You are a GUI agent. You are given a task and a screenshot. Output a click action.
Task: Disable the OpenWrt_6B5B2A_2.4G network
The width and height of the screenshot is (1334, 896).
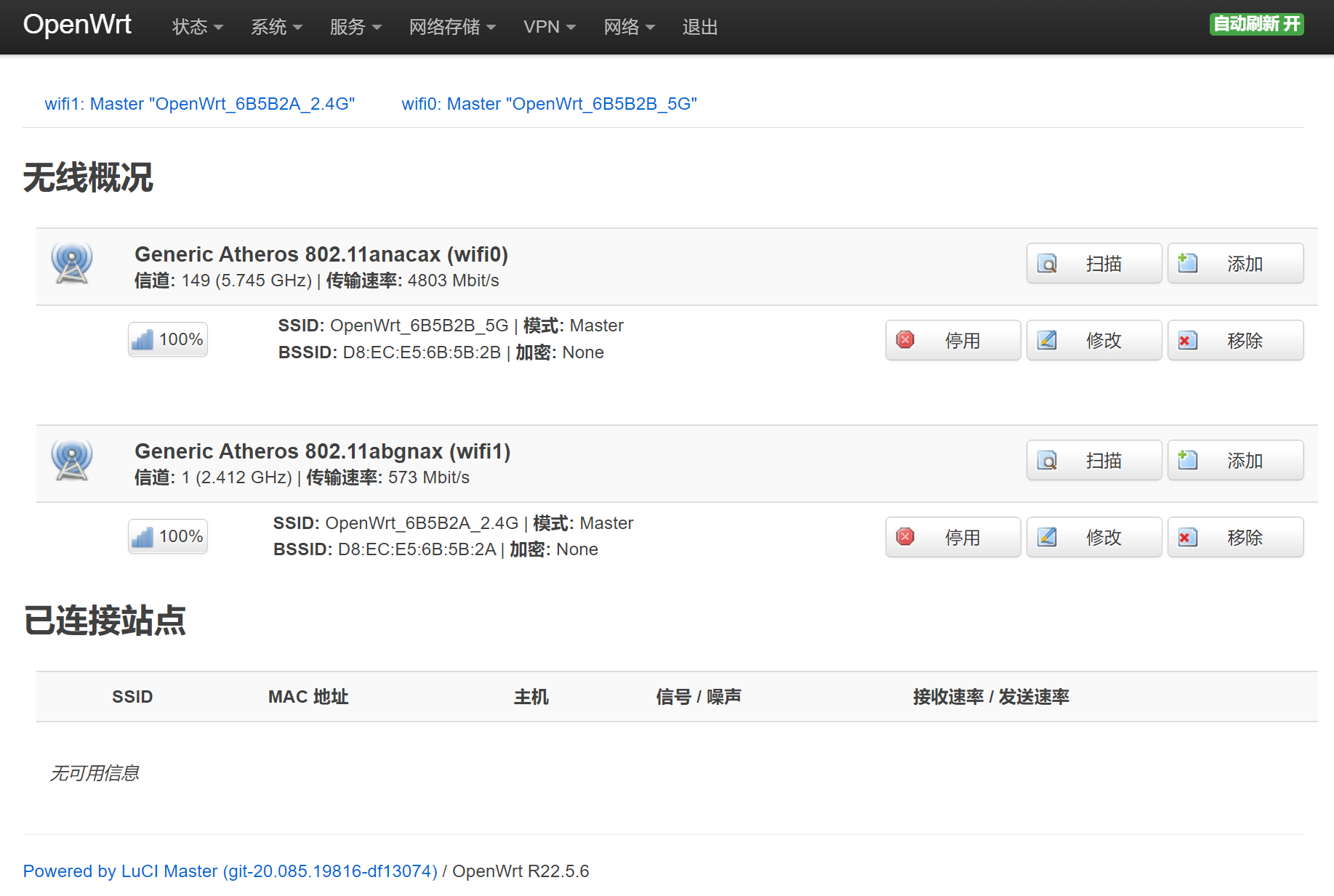(952, 538)
